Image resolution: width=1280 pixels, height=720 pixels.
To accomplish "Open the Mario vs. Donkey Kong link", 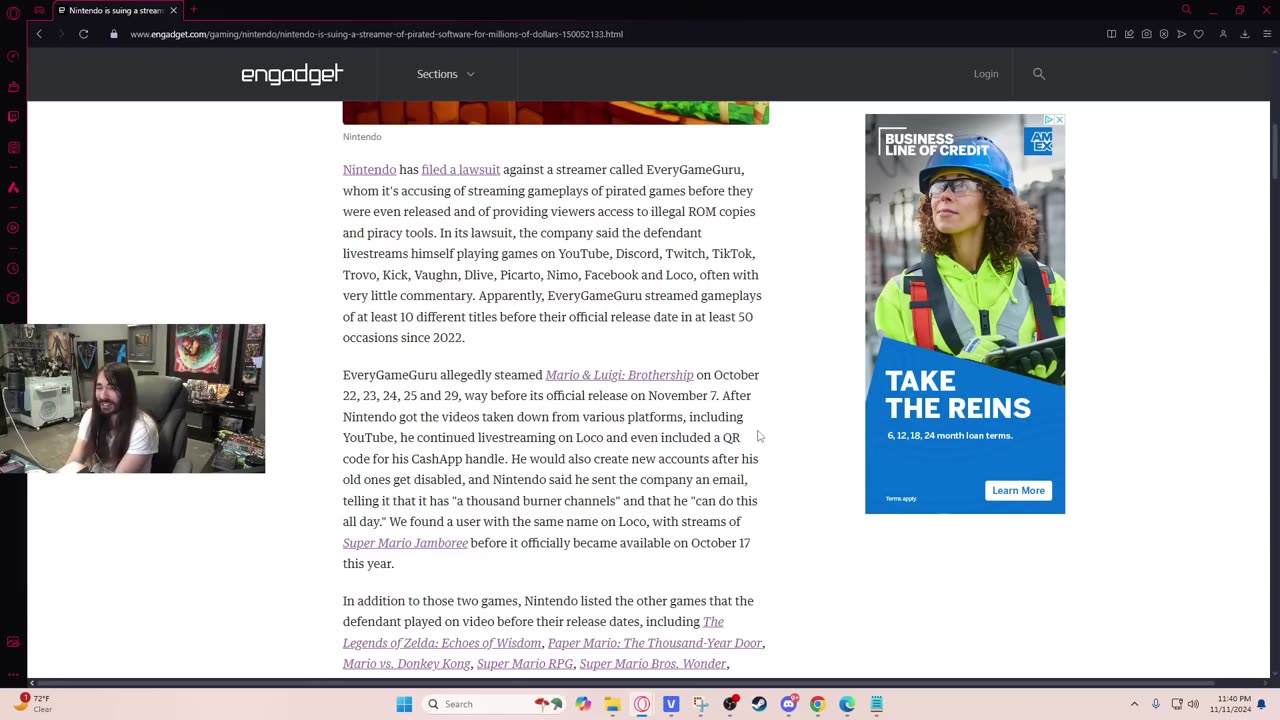I will point(406,664).
